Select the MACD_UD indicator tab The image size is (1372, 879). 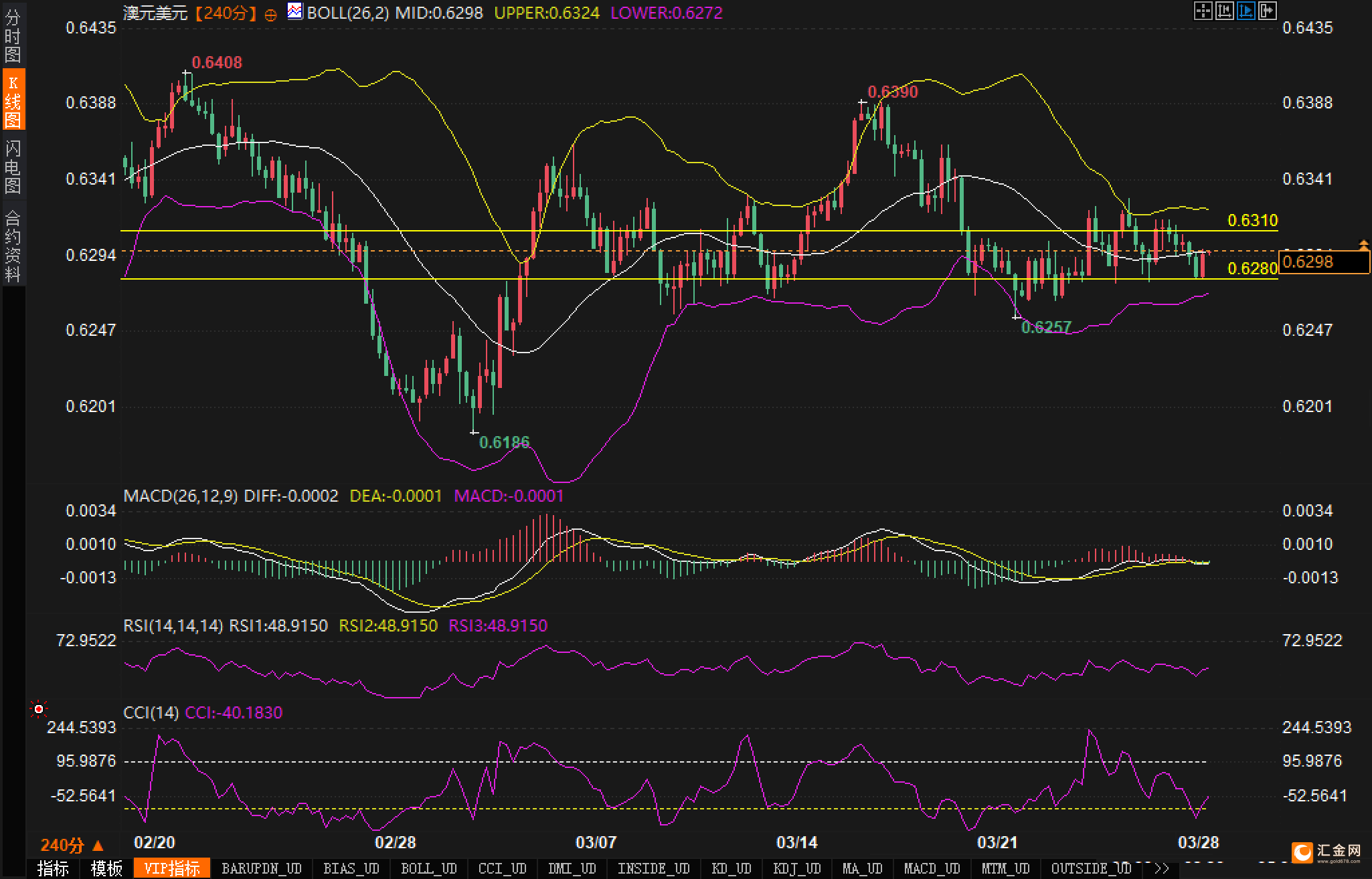[932, 868]
